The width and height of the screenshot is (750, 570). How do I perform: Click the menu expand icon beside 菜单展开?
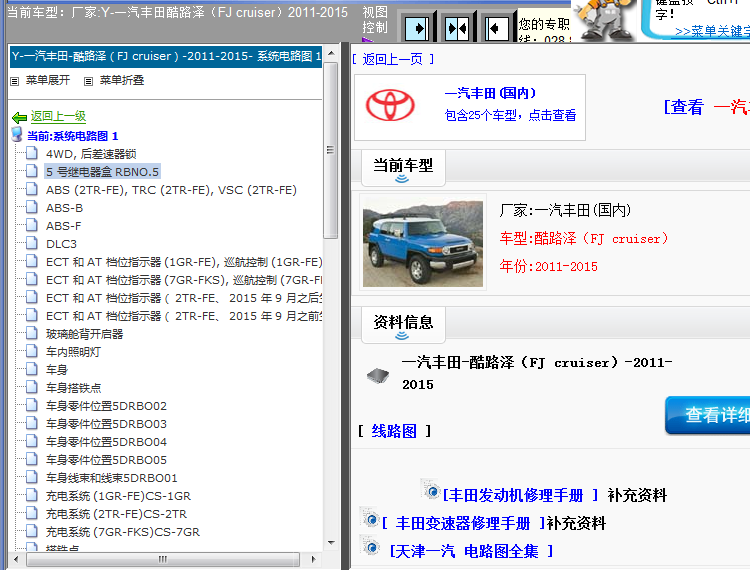click(15, 81)
